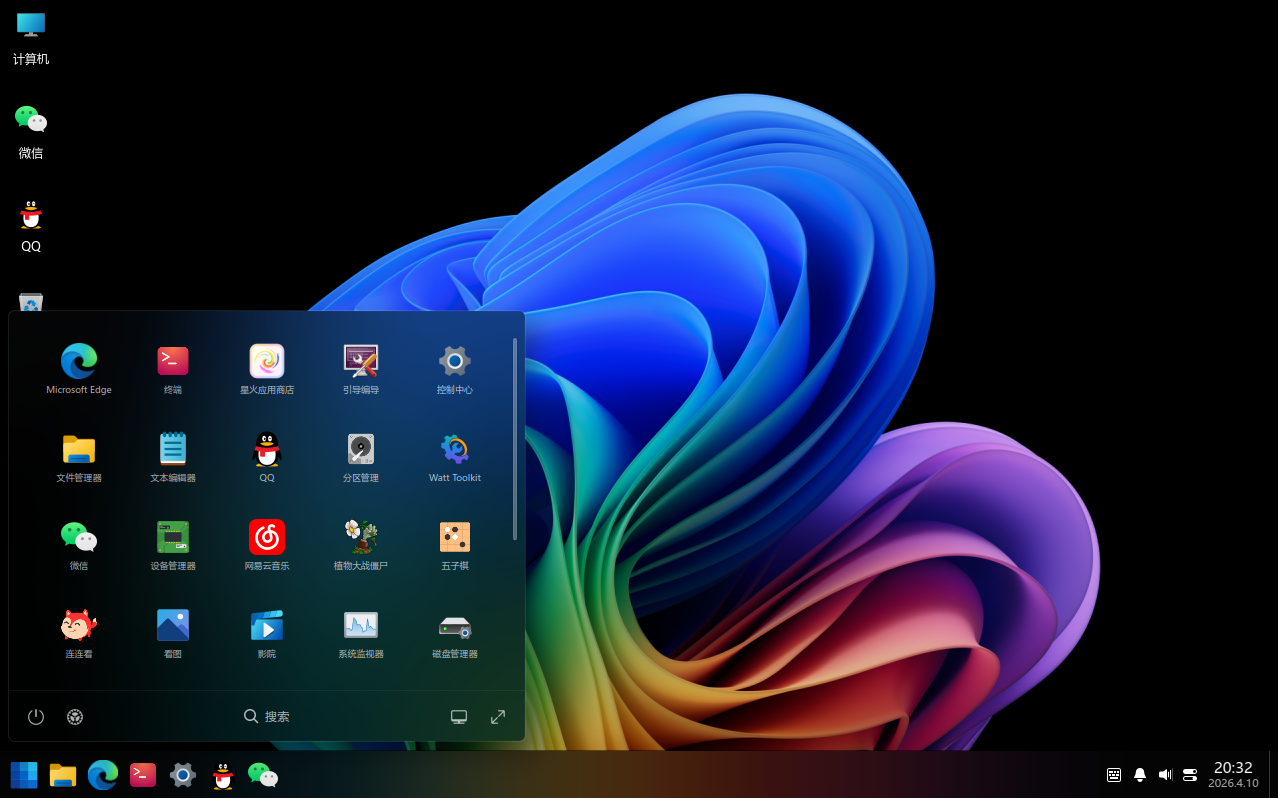This screenshot has width=1278, height=798.
Task: Select the 计算机 desktop icon
Action: [31, 39]
